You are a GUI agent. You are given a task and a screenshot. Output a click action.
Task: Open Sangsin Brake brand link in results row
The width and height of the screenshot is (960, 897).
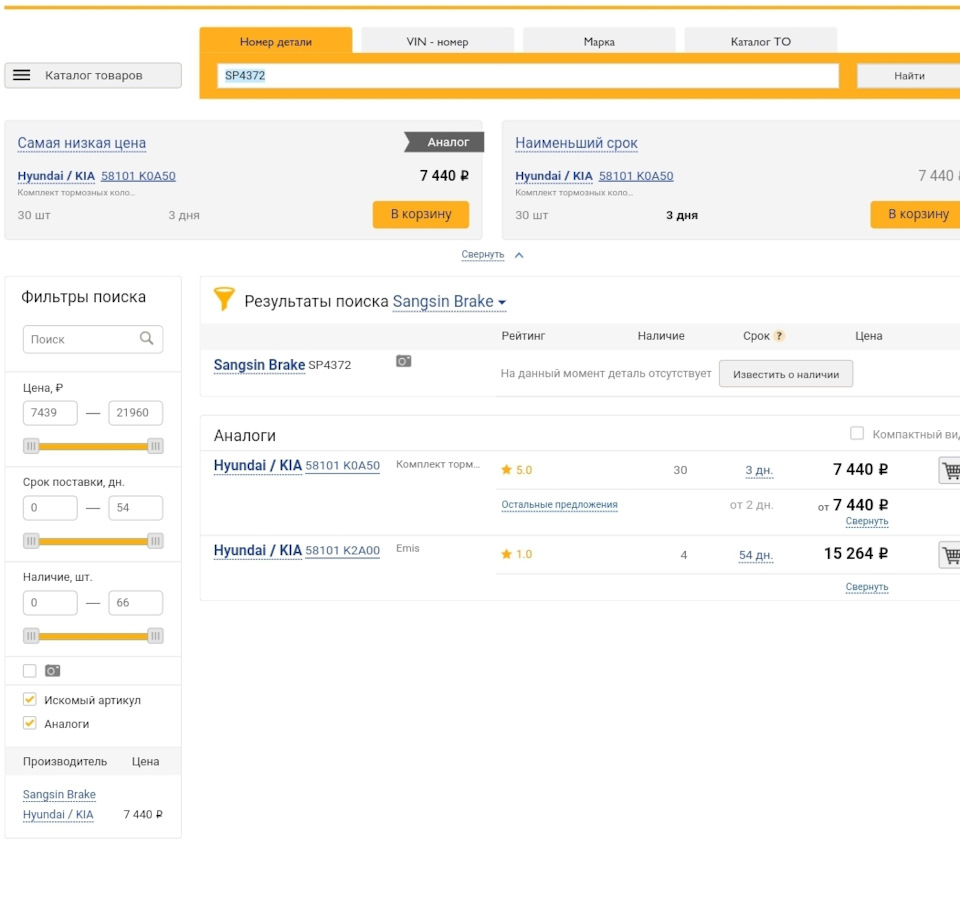pyautogui.click(x=259, y=365)
